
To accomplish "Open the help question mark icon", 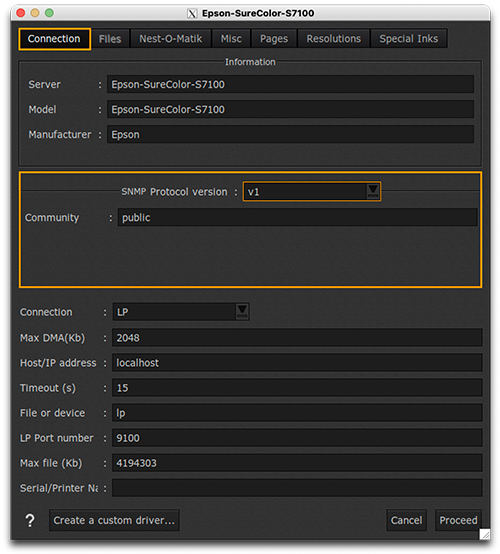I will (x=30, y=520).
